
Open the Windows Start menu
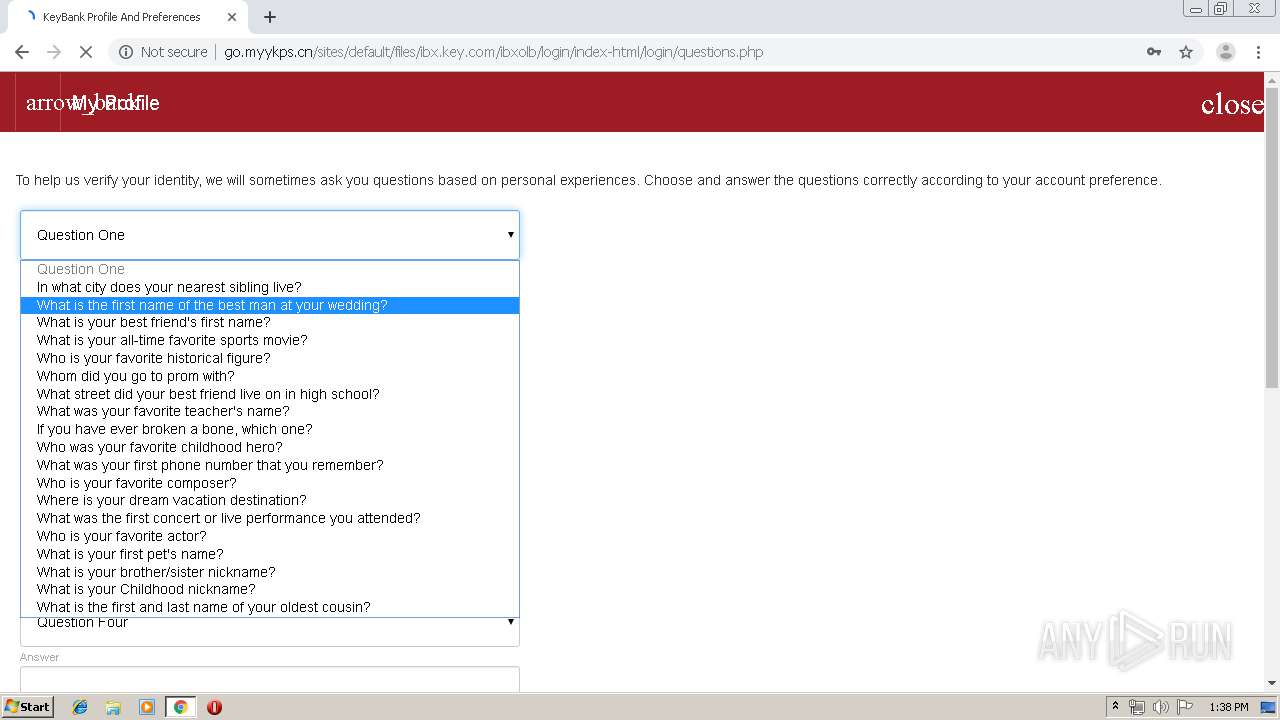tap(27, 707)
